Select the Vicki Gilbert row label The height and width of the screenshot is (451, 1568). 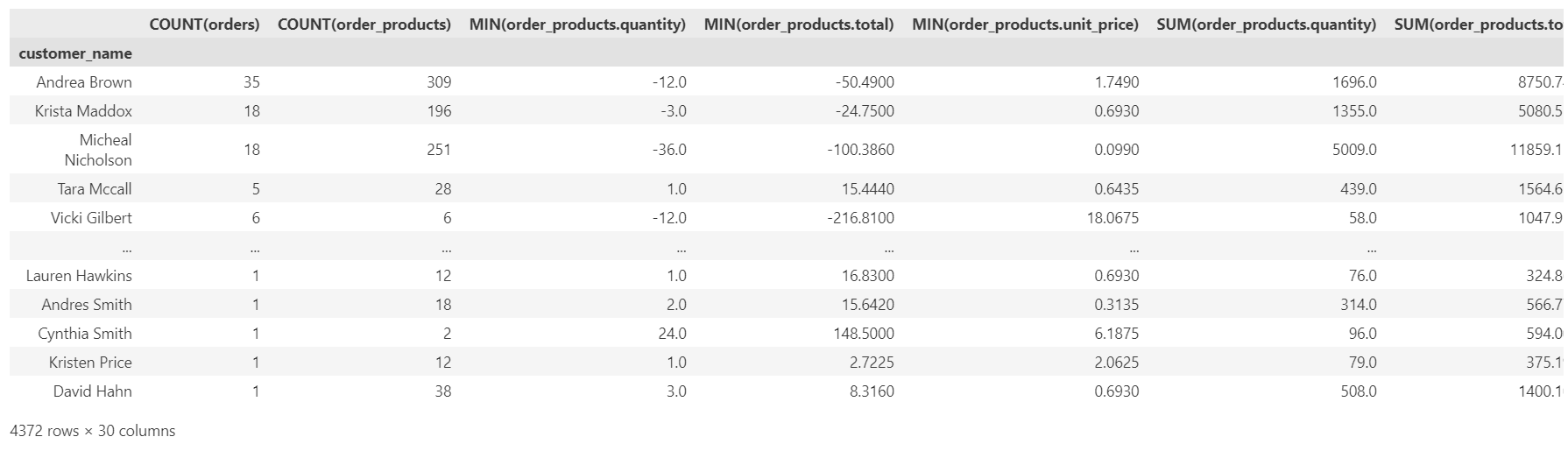coord(91,218)
